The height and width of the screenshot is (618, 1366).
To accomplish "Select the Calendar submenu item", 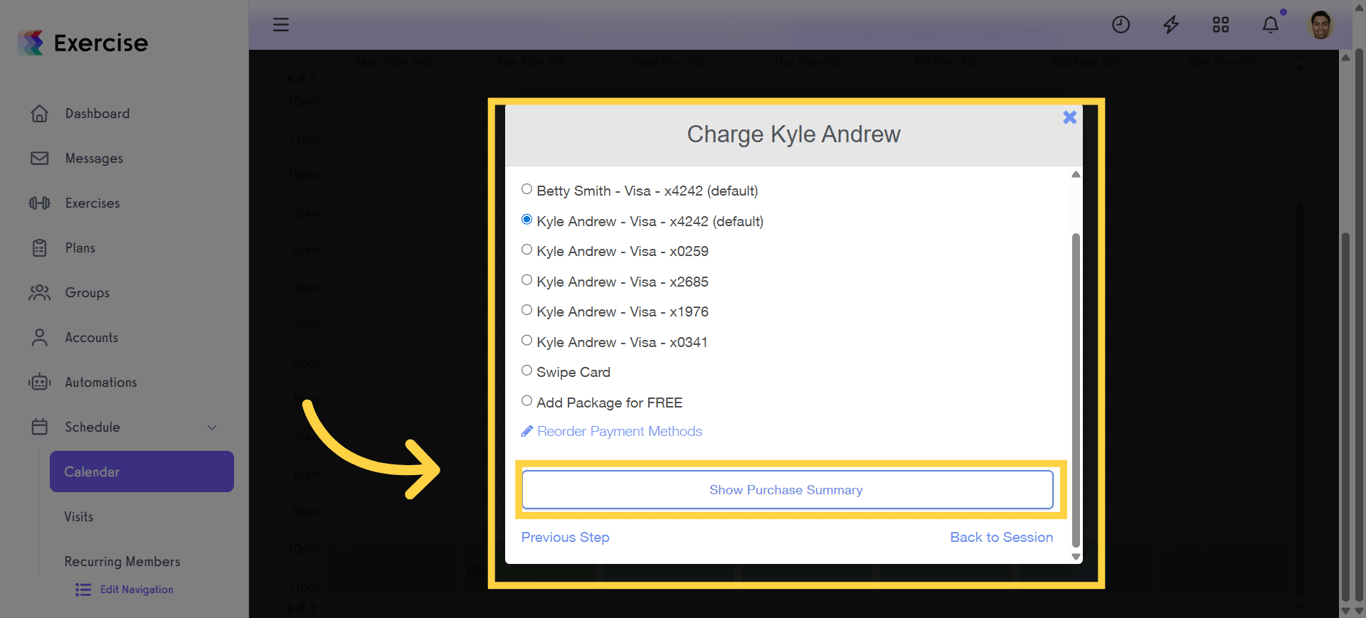I will (142, 472).
